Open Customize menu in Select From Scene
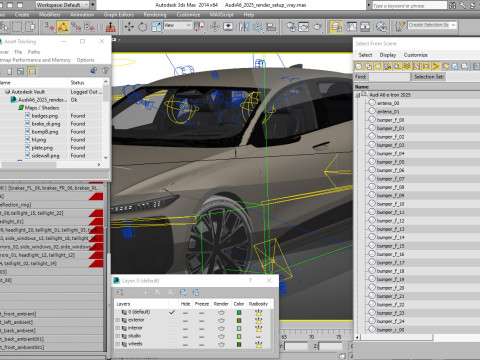The height and width of the screenshot is (360, 480). [415, 55]
